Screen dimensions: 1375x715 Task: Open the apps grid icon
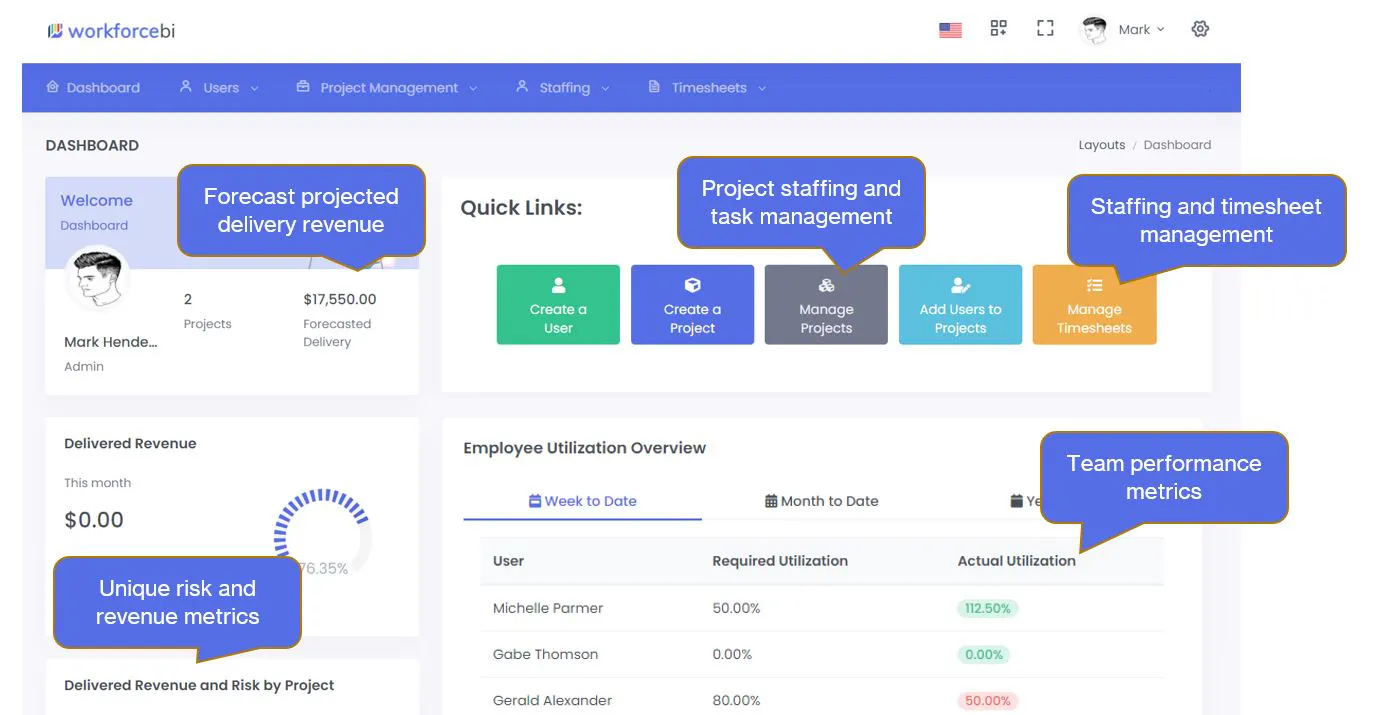[998, 29]
